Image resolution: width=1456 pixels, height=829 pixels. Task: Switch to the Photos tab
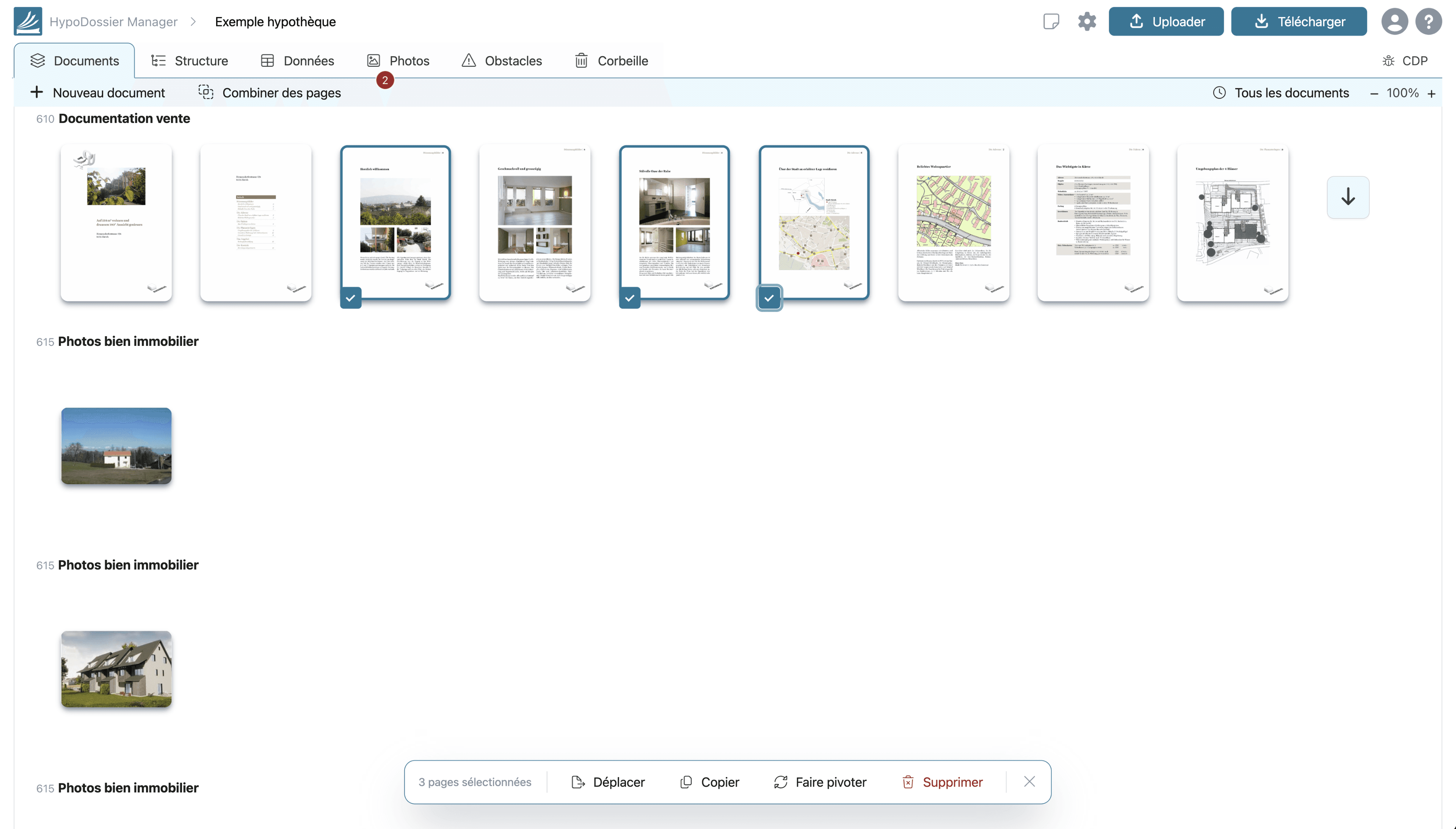point(398,61)
